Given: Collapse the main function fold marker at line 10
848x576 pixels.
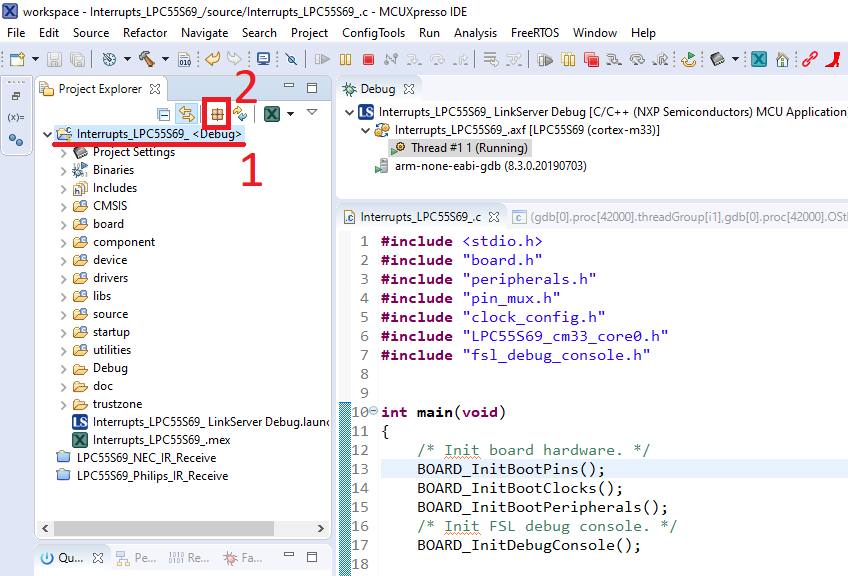Looking at the screenshot, I should click(372, 412).
